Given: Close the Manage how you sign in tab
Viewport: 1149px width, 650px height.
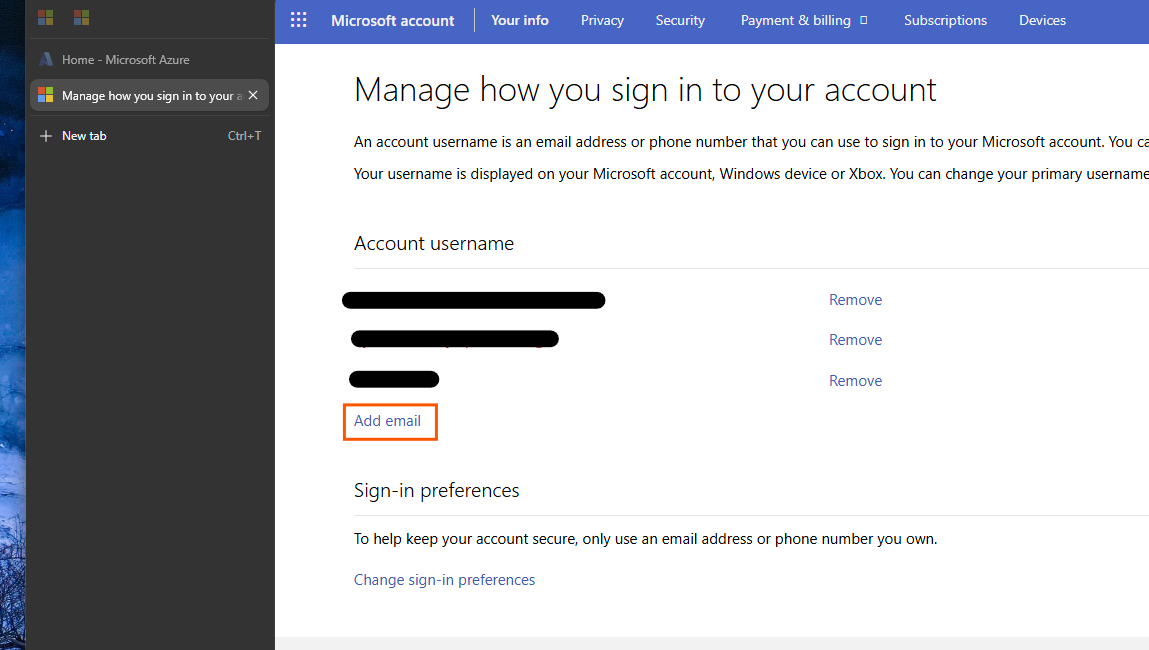Looking at the screenshot, I should click(253, 95).
